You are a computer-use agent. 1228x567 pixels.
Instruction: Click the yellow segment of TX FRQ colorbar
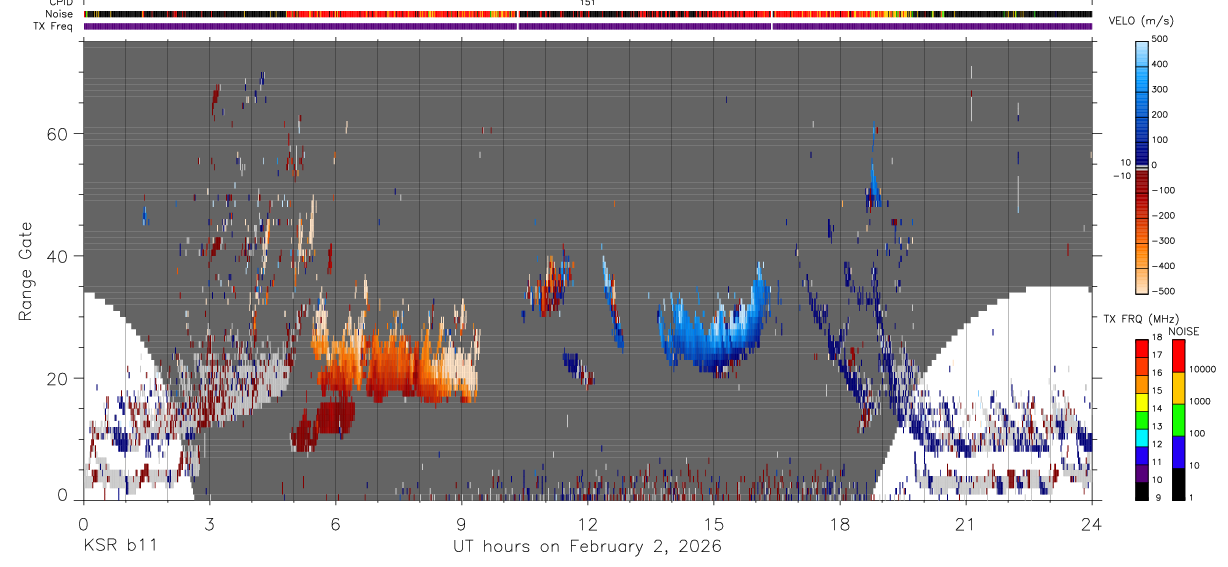click(1142, 402)
